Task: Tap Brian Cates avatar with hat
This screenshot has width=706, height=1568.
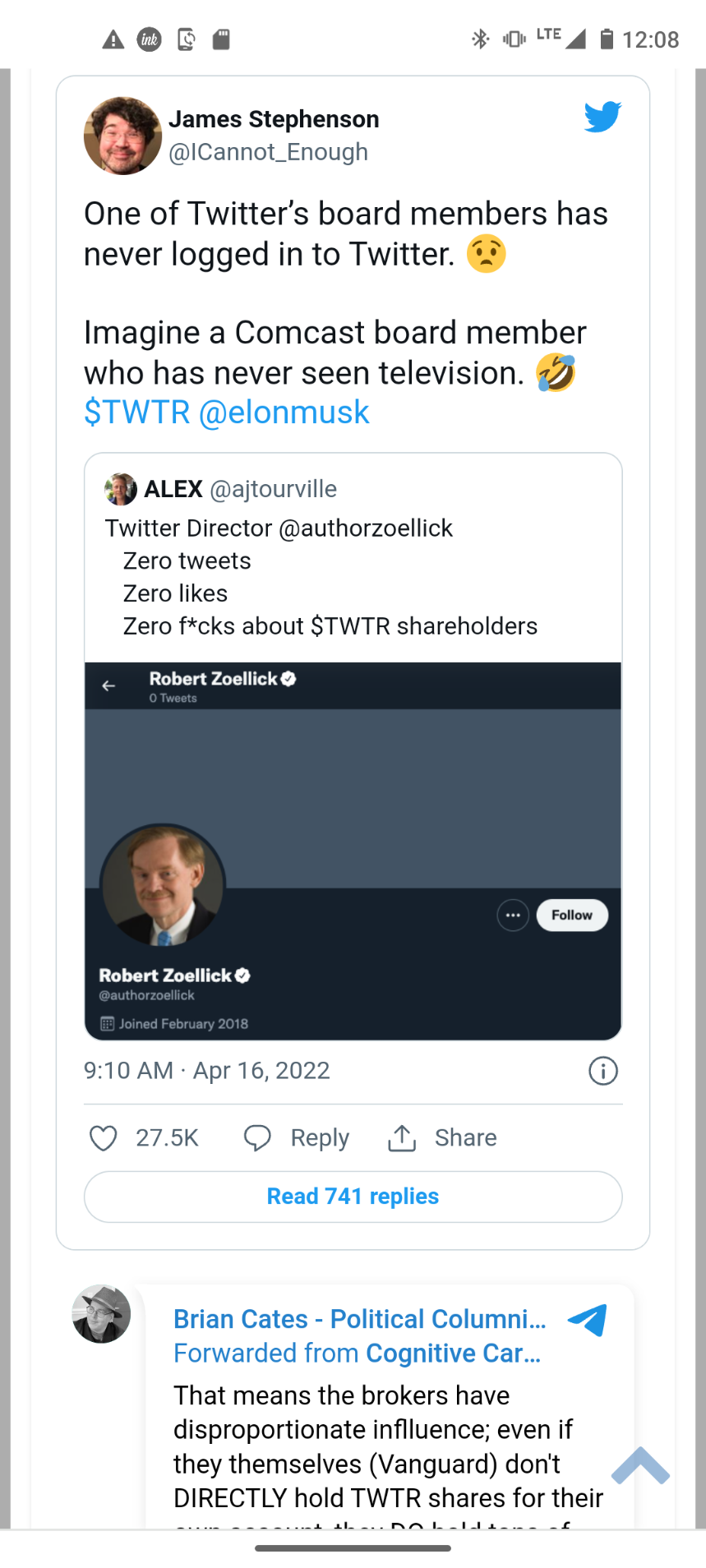Action: [x=101, y=1314]
